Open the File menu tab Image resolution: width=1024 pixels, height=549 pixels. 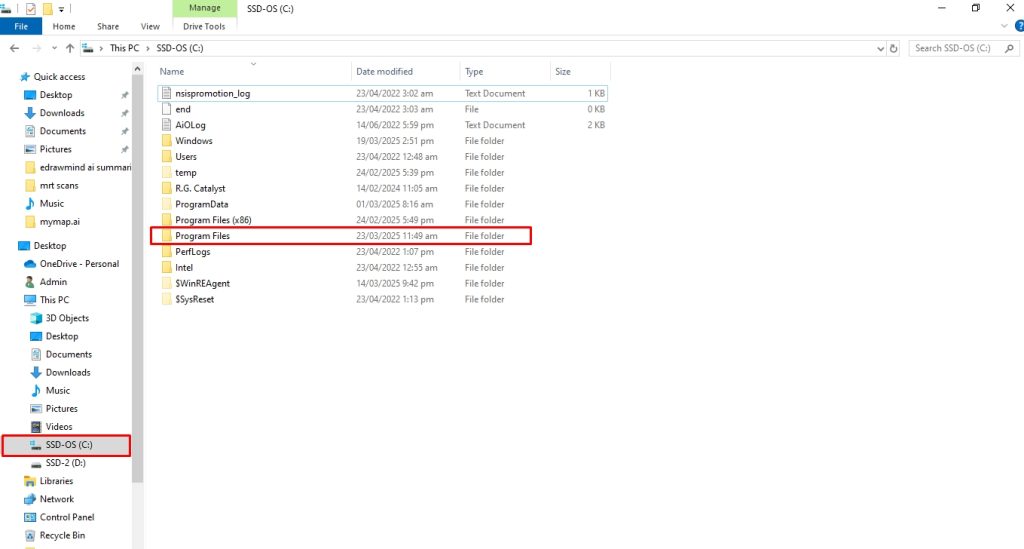tap(21, 27)
